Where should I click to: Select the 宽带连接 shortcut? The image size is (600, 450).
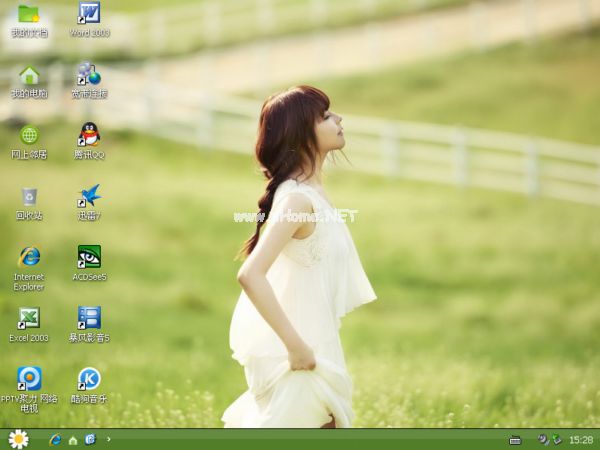89,75
